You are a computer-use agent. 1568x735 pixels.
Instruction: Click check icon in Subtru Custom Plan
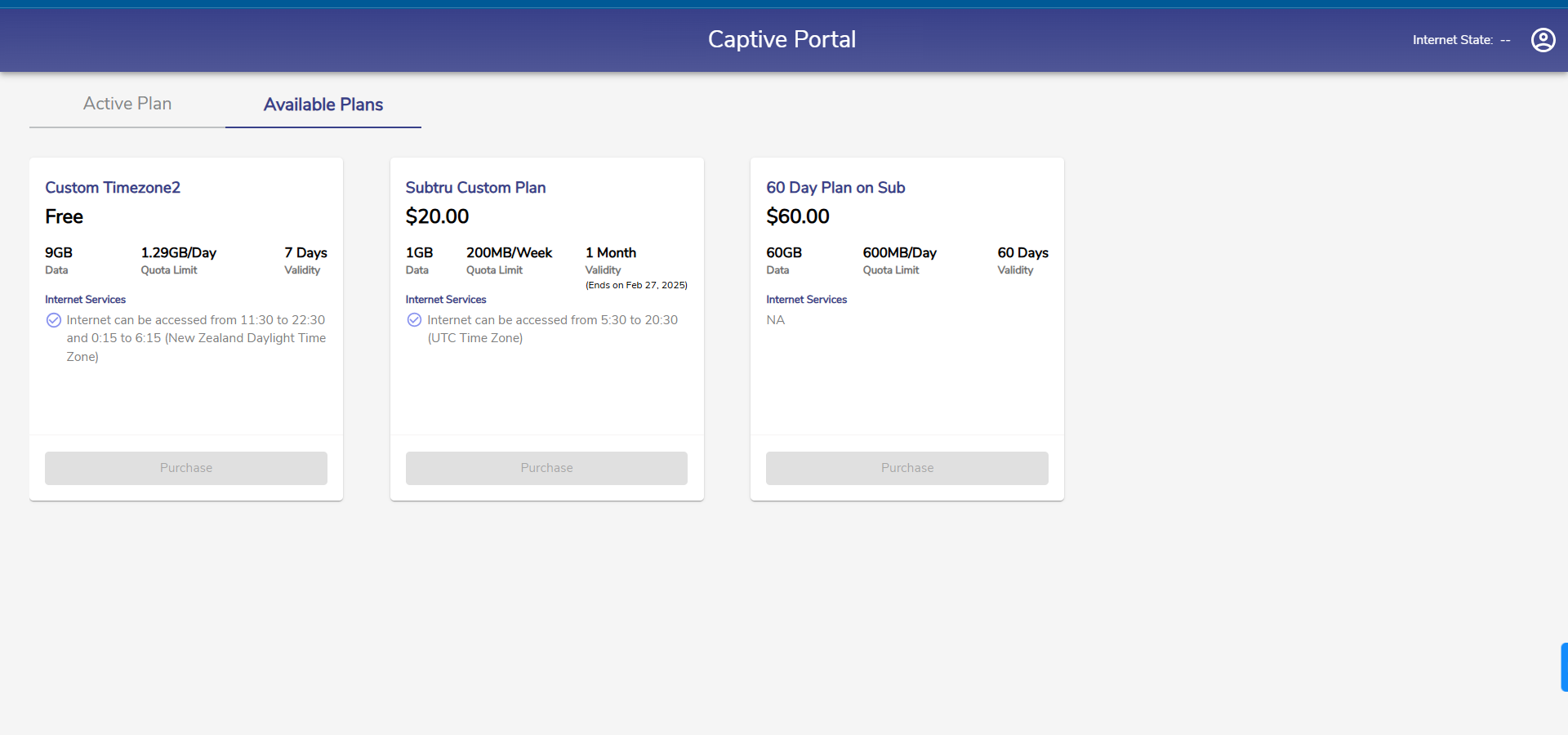tap(414, 320)
